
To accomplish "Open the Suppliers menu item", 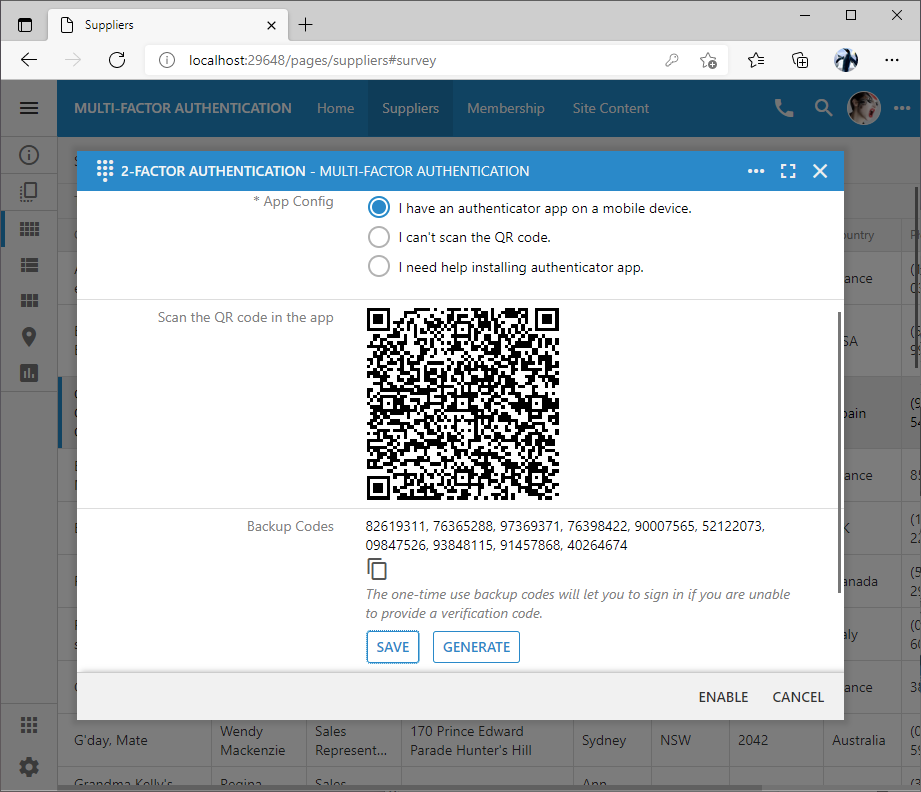I will [x=411, y=108].
